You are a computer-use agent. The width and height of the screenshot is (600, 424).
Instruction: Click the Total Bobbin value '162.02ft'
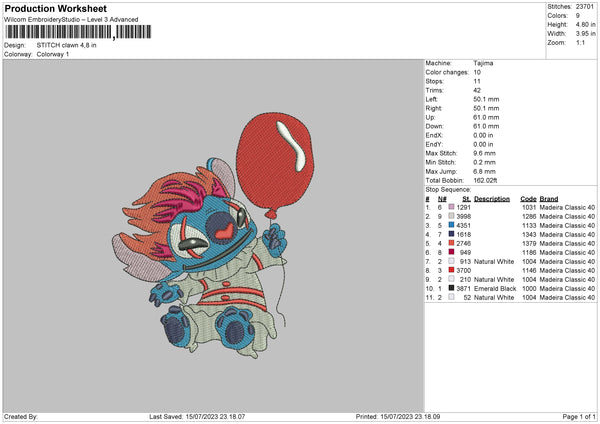486,180
